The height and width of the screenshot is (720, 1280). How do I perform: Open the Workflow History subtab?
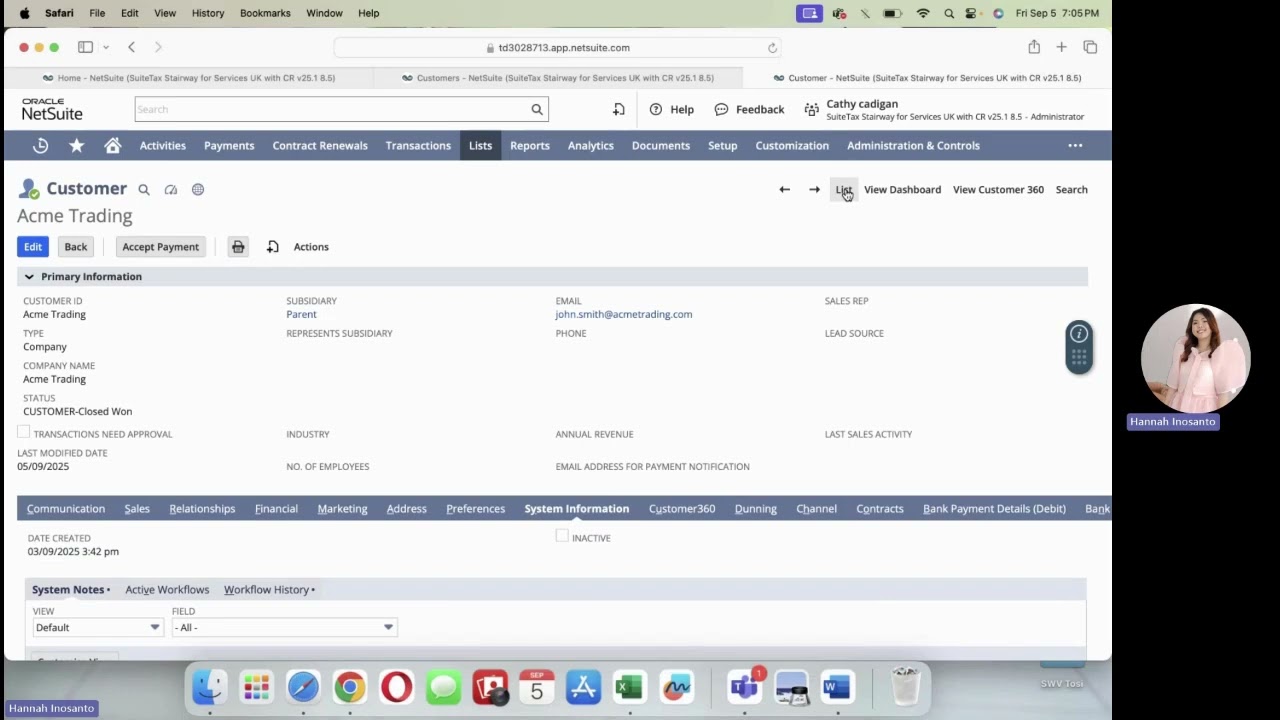[x=267, y=590]
